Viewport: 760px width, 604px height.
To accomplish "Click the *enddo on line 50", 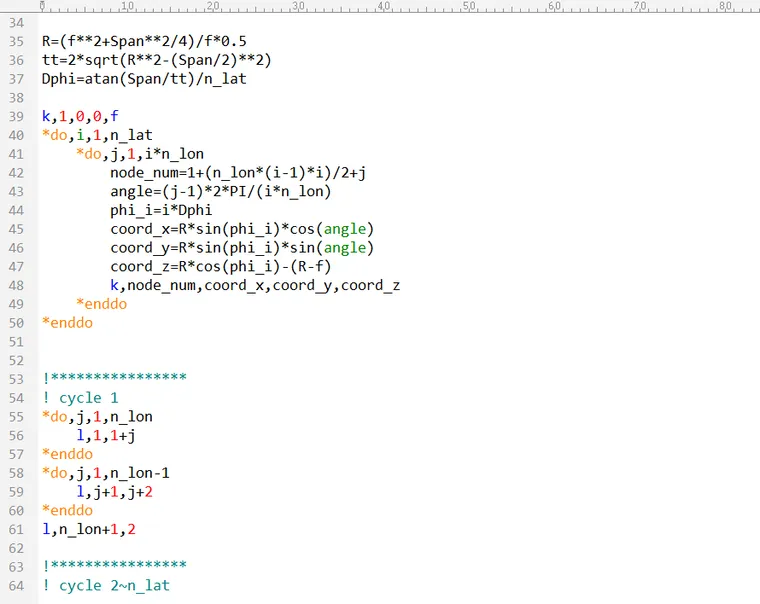I will (67, 323).
